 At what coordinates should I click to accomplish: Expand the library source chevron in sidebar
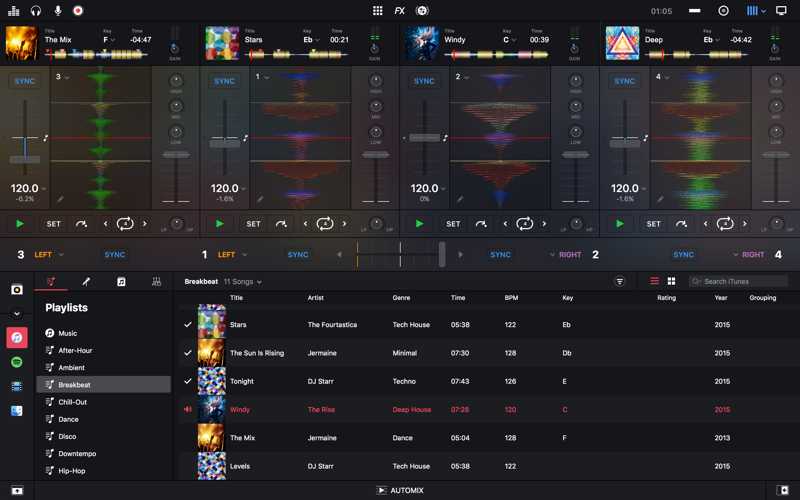[17, 314]
